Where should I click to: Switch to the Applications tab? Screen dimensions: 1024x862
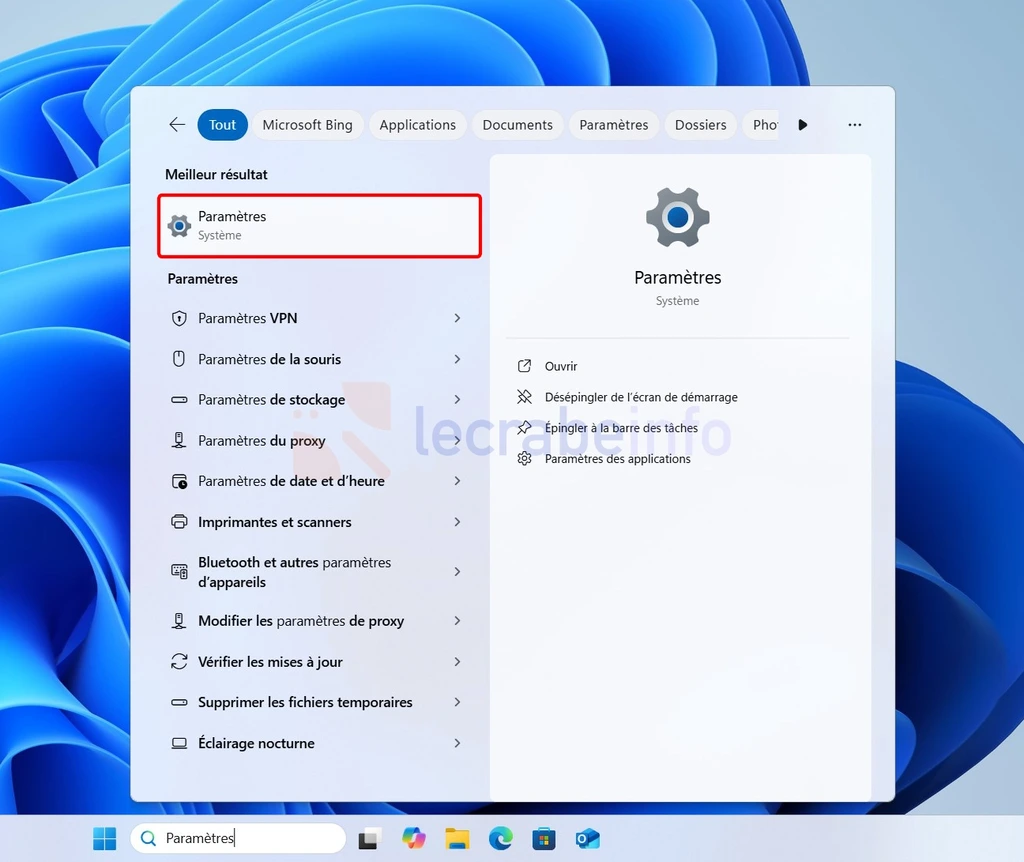click(417, 125)
